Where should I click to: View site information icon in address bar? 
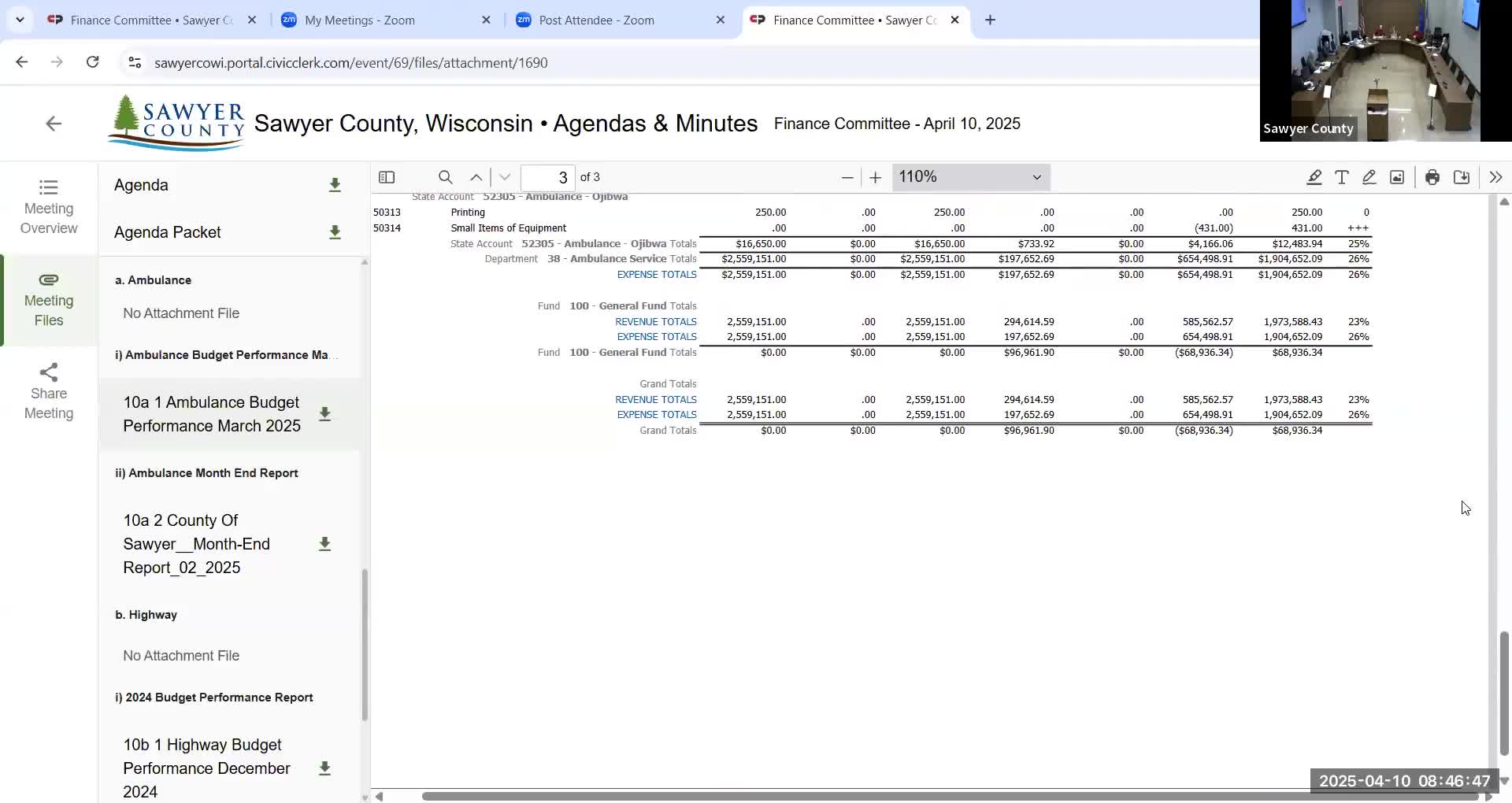coord(135,62)
